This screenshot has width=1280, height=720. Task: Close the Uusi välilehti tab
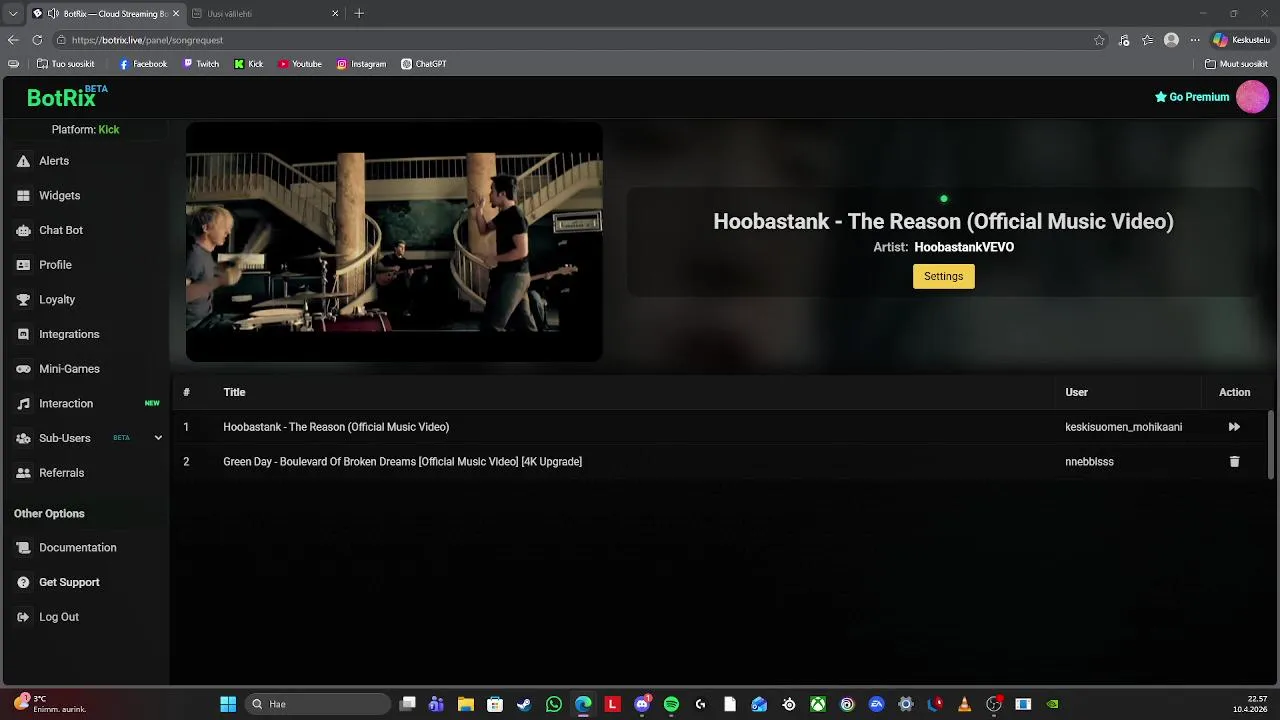[x=335, y=14]
